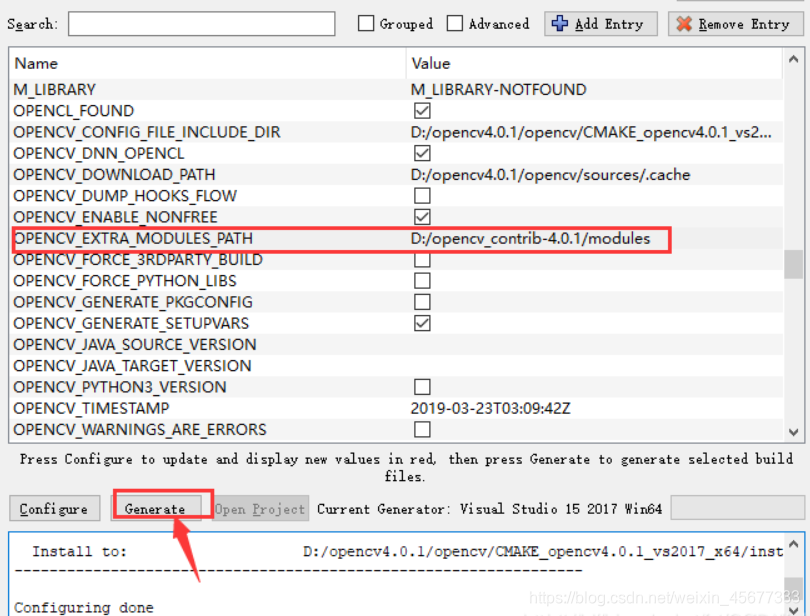The height and width of the screenshot is (616, 810).
Task: Enable OPENCV_FORCE_3RDPARTY_BUILD
Action: pos(421,260)
